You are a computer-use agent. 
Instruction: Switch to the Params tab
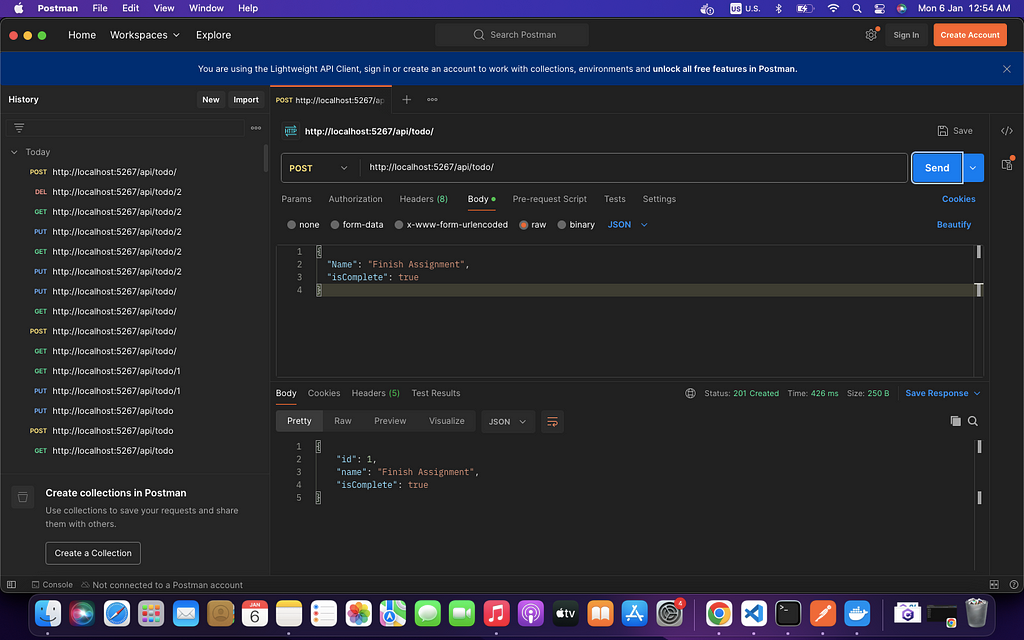point(296,199)
